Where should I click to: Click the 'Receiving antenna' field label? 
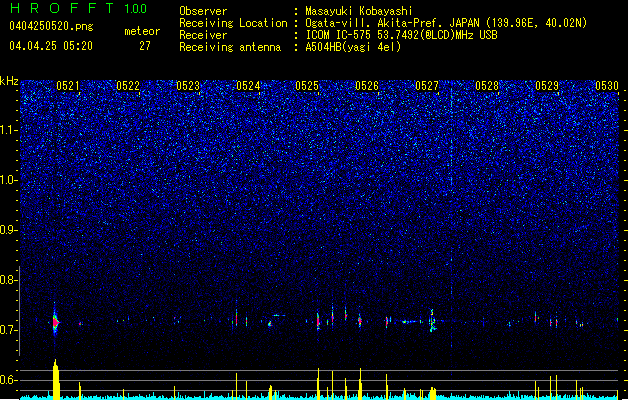click(x=230, y=47)
